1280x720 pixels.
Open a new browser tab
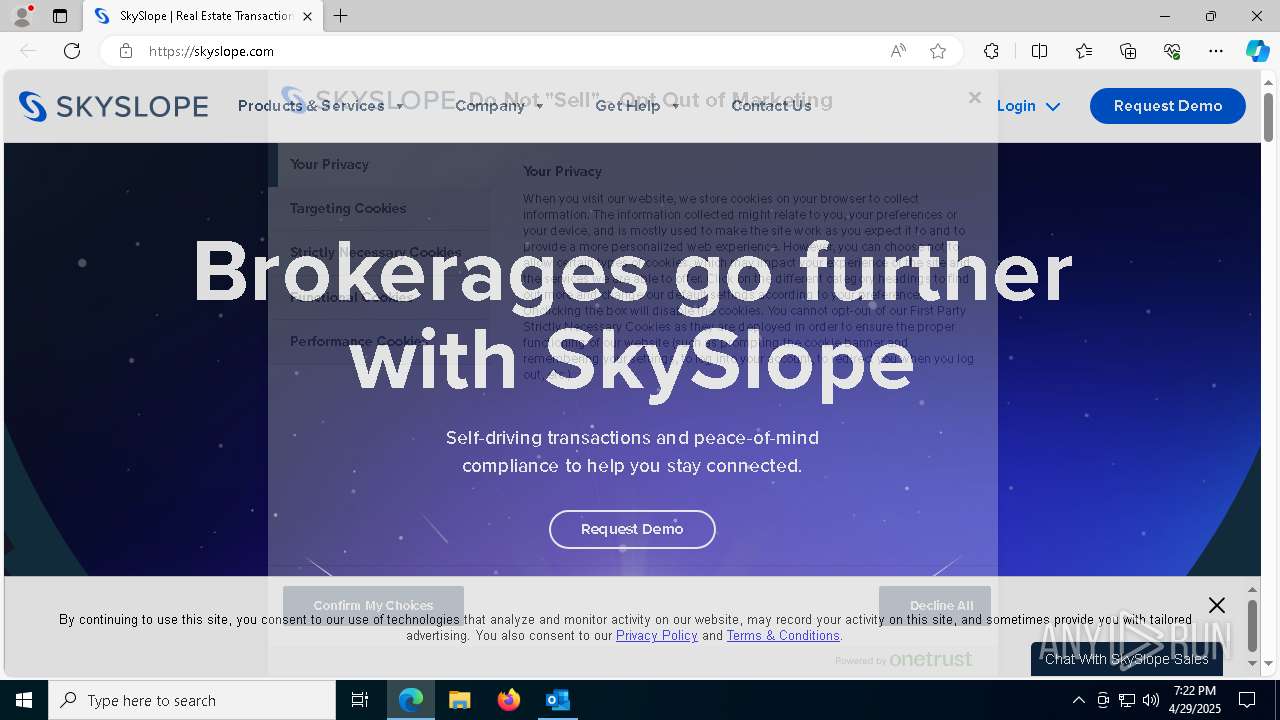click(341, 16)
